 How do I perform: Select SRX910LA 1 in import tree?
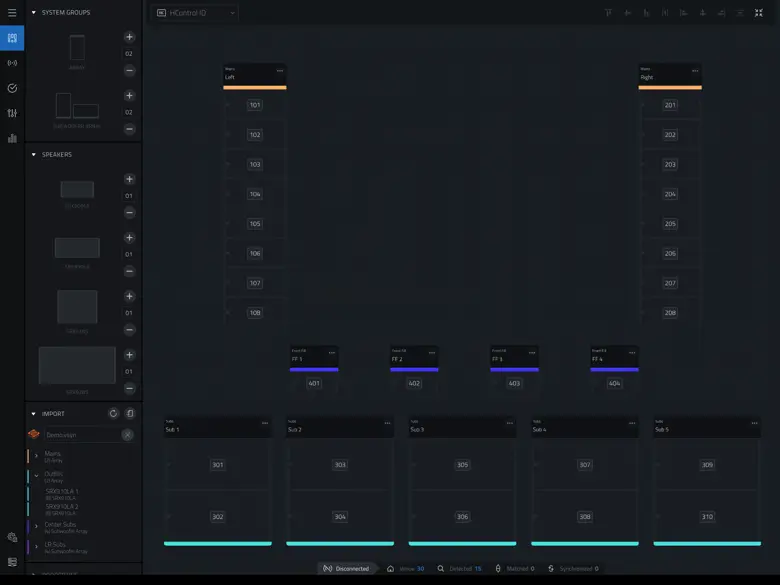[x=62, y=492]
